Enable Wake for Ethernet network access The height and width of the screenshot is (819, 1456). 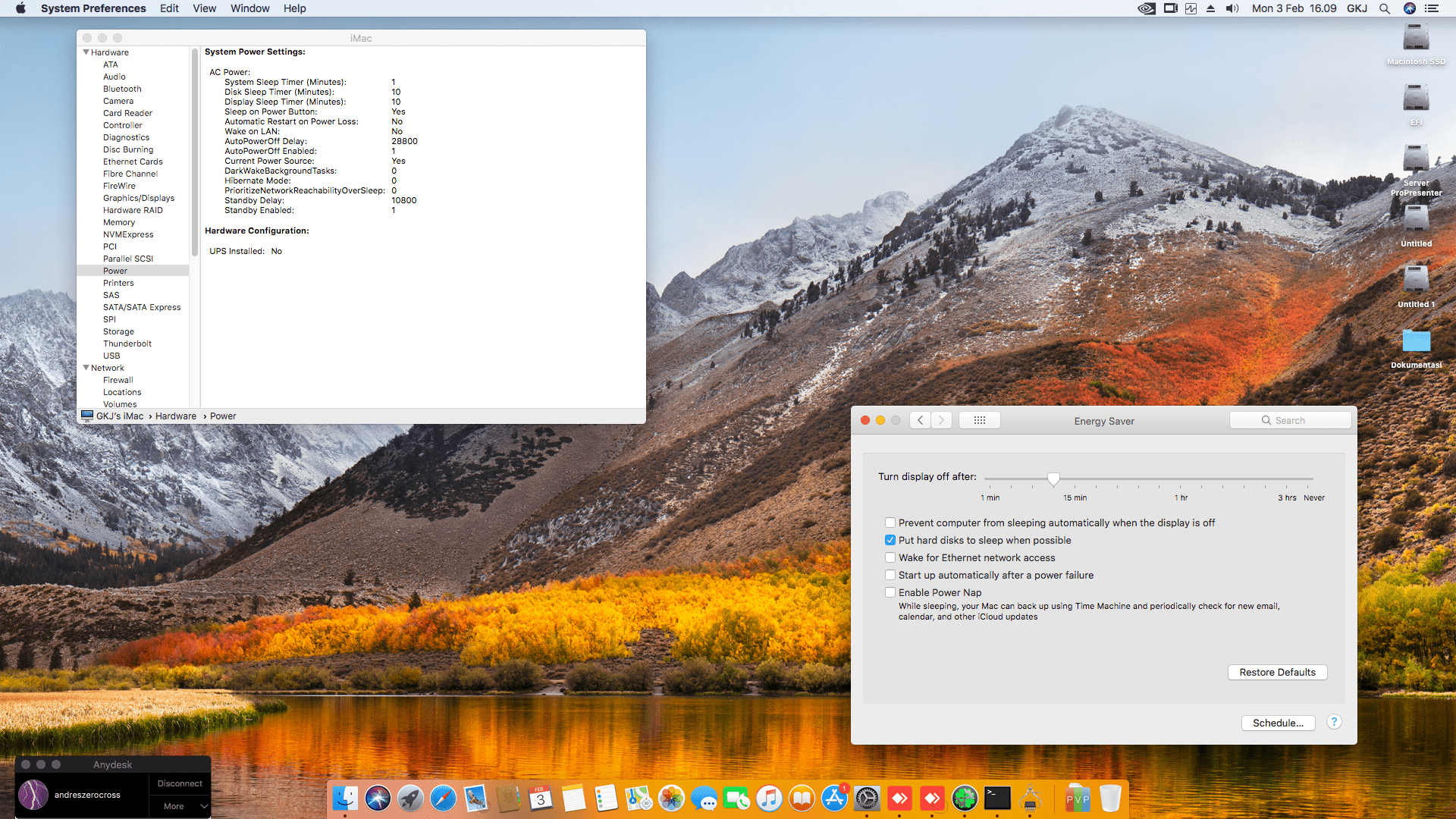890,557
